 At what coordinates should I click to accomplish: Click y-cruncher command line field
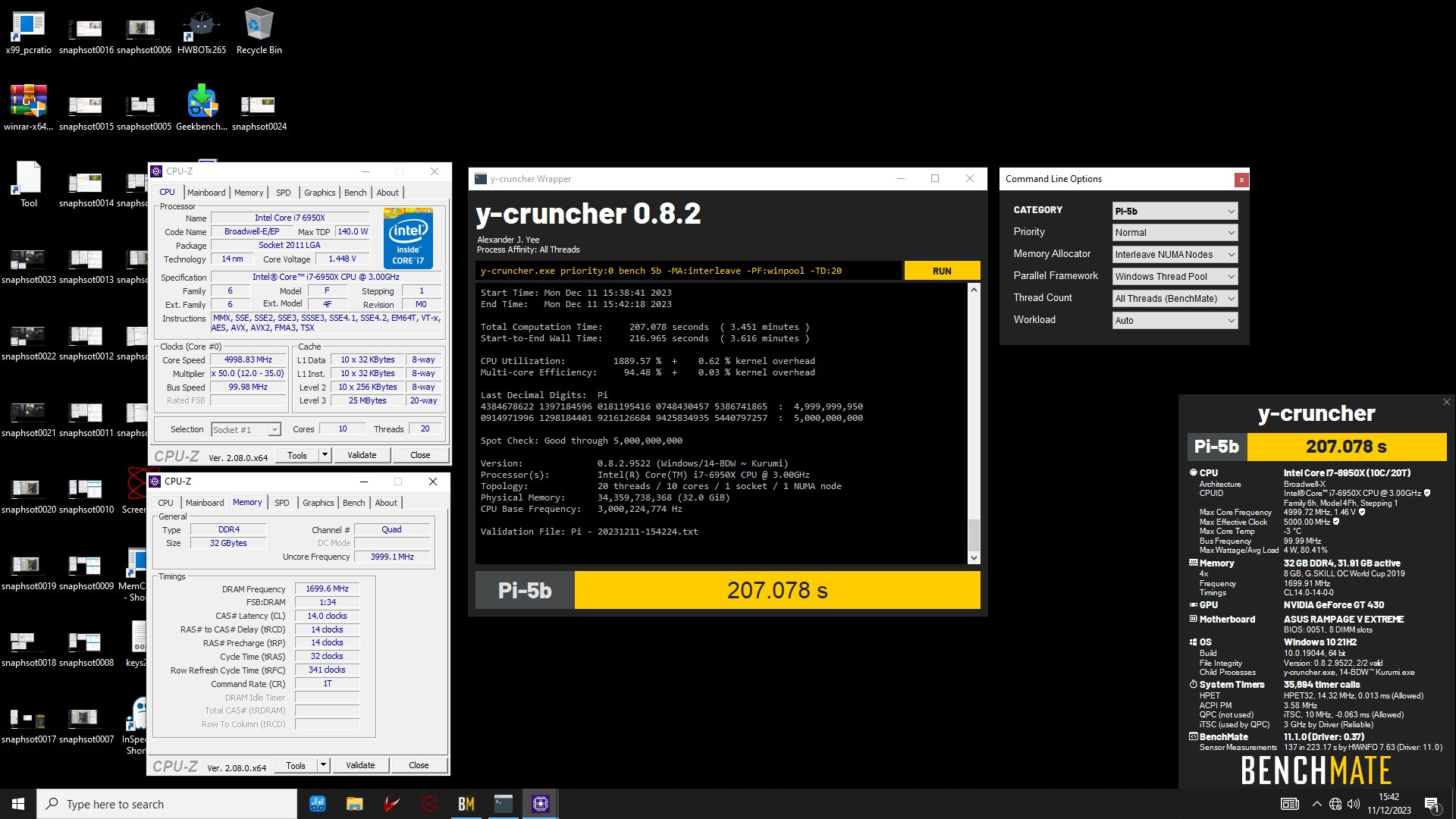(x=689, y=271)
